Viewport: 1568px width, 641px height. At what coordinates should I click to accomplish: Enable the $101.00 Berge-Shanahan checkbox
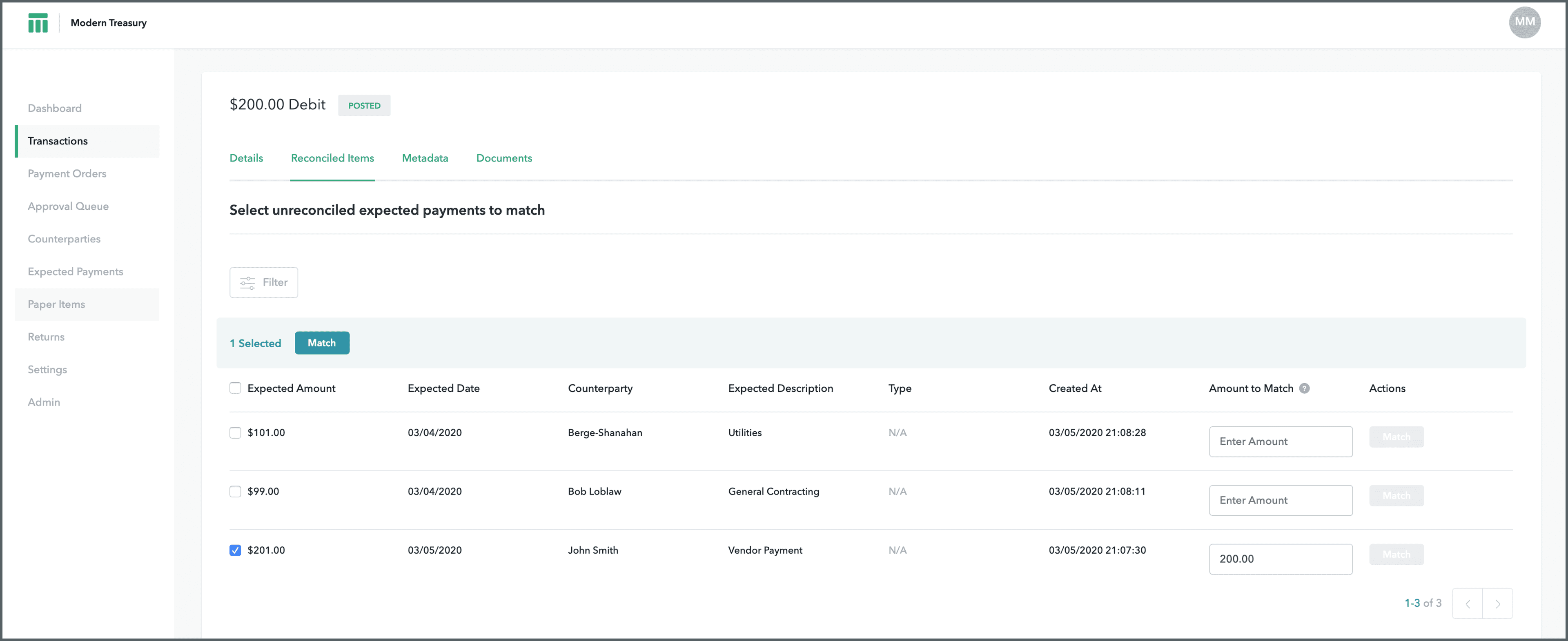(235, 432)
